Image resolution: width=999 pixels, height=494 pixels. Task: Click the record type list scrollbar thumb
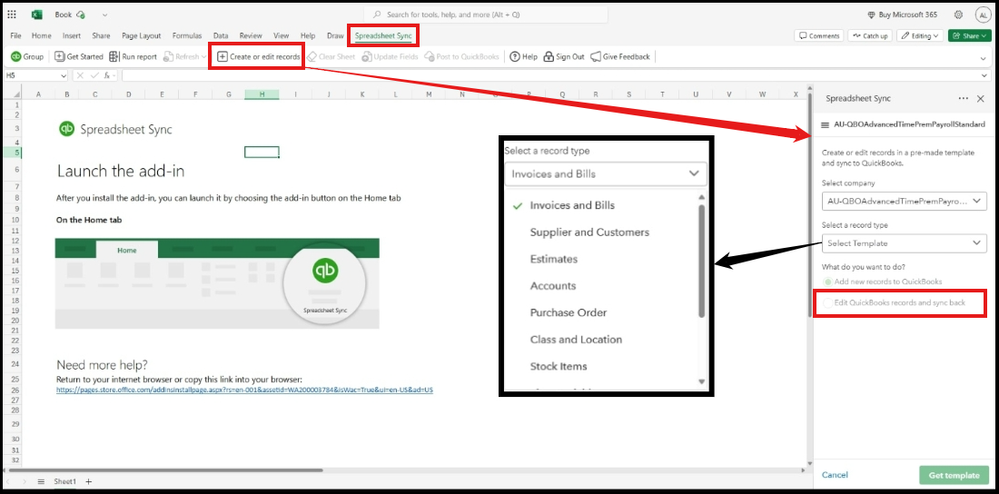(x=701, y=260)
